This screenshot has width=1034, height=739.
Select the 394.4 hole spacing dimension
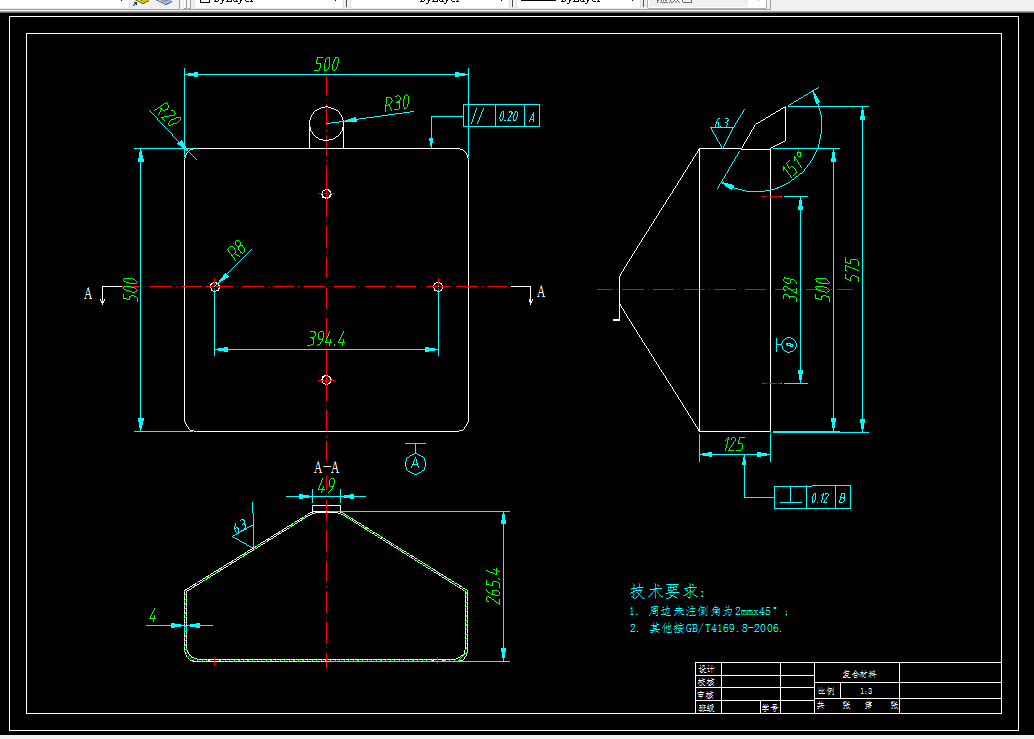326,339
